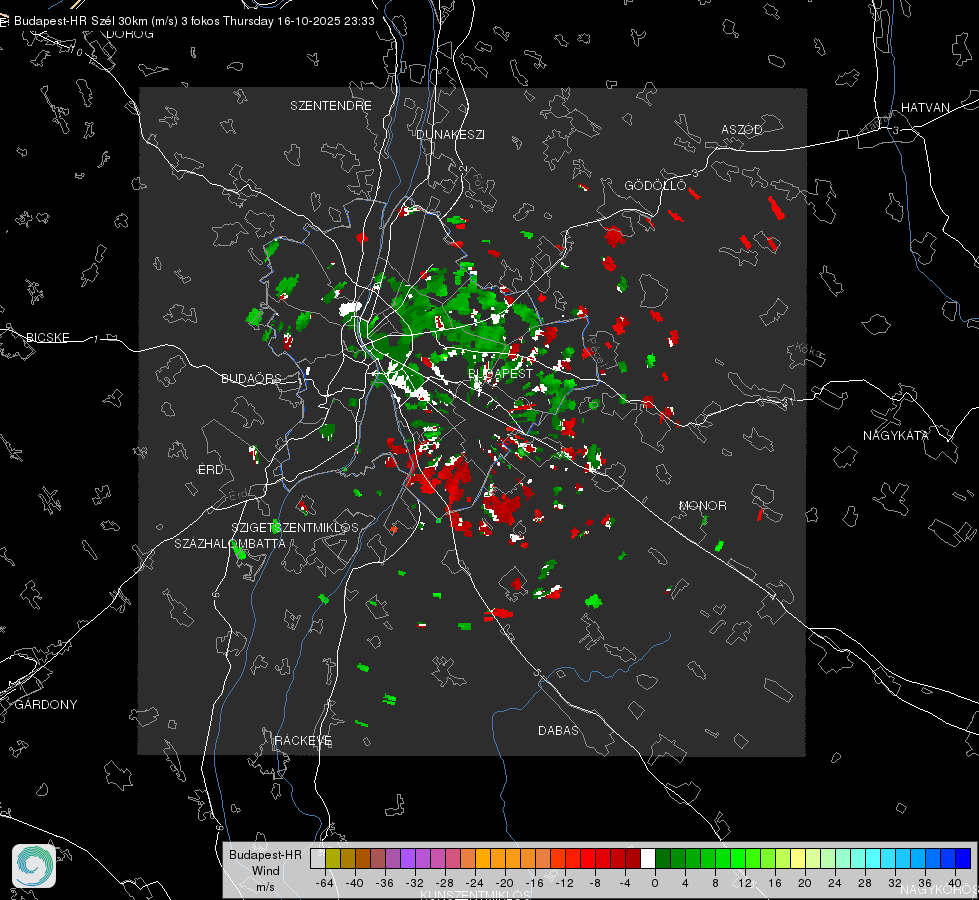
Task: Click the Wind label in the legend
Action: [265, 871]
